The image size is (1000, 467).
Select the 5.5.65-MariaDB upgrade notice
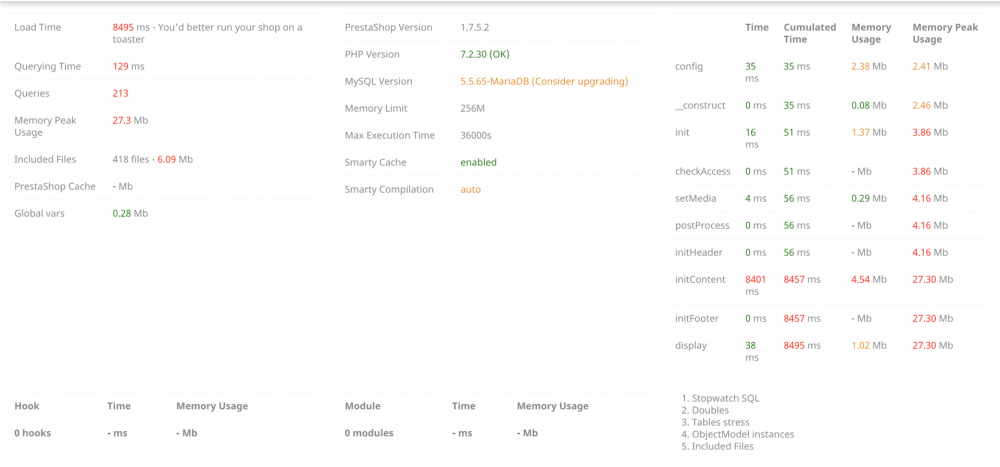[x=544, y=81]
